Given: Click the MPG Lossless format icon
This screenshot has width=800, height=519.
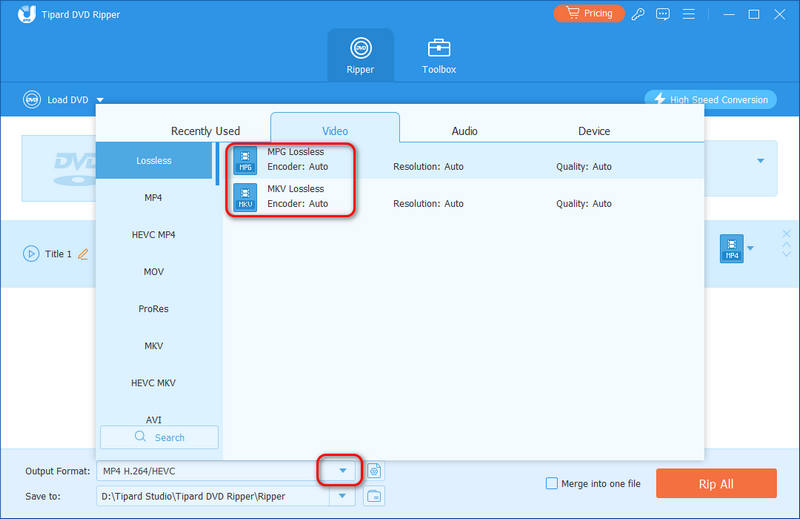Looking at the screenshot, I should 245,160.
